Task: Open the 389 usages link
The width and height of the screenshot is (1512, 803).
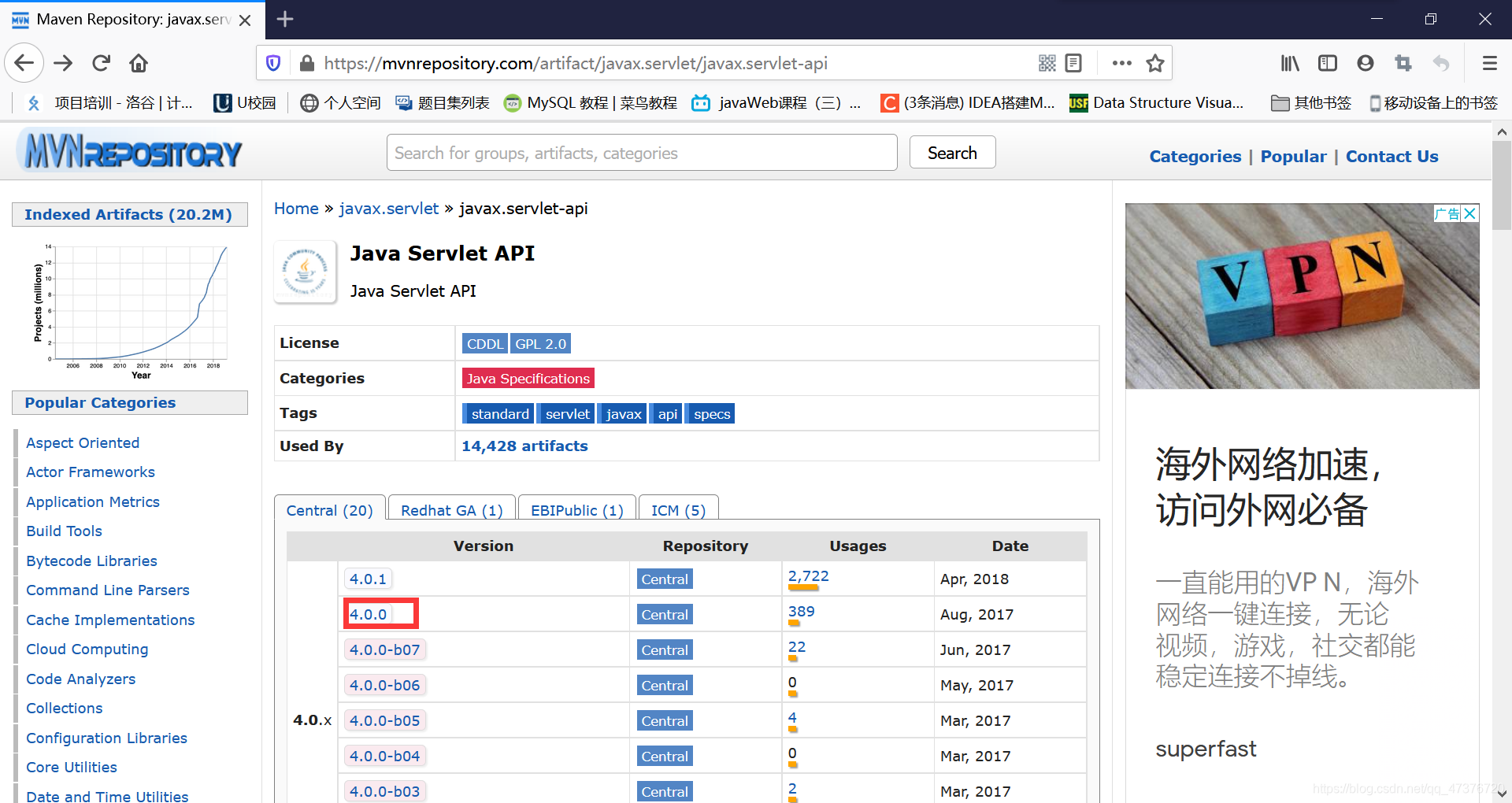Action: tap(801, 612)
